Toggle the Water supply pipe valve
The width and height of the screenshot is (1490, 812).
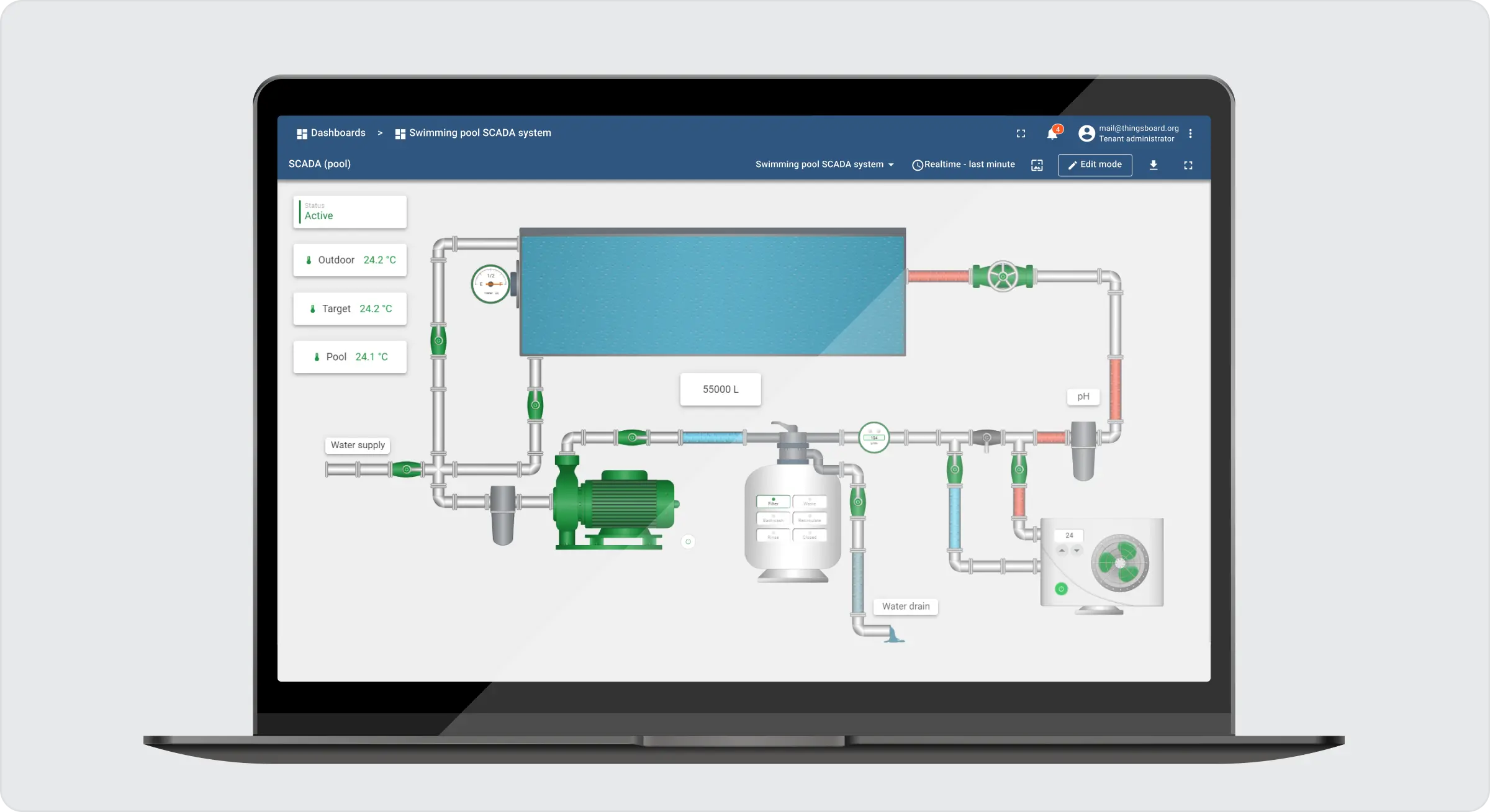pos(407,469)
